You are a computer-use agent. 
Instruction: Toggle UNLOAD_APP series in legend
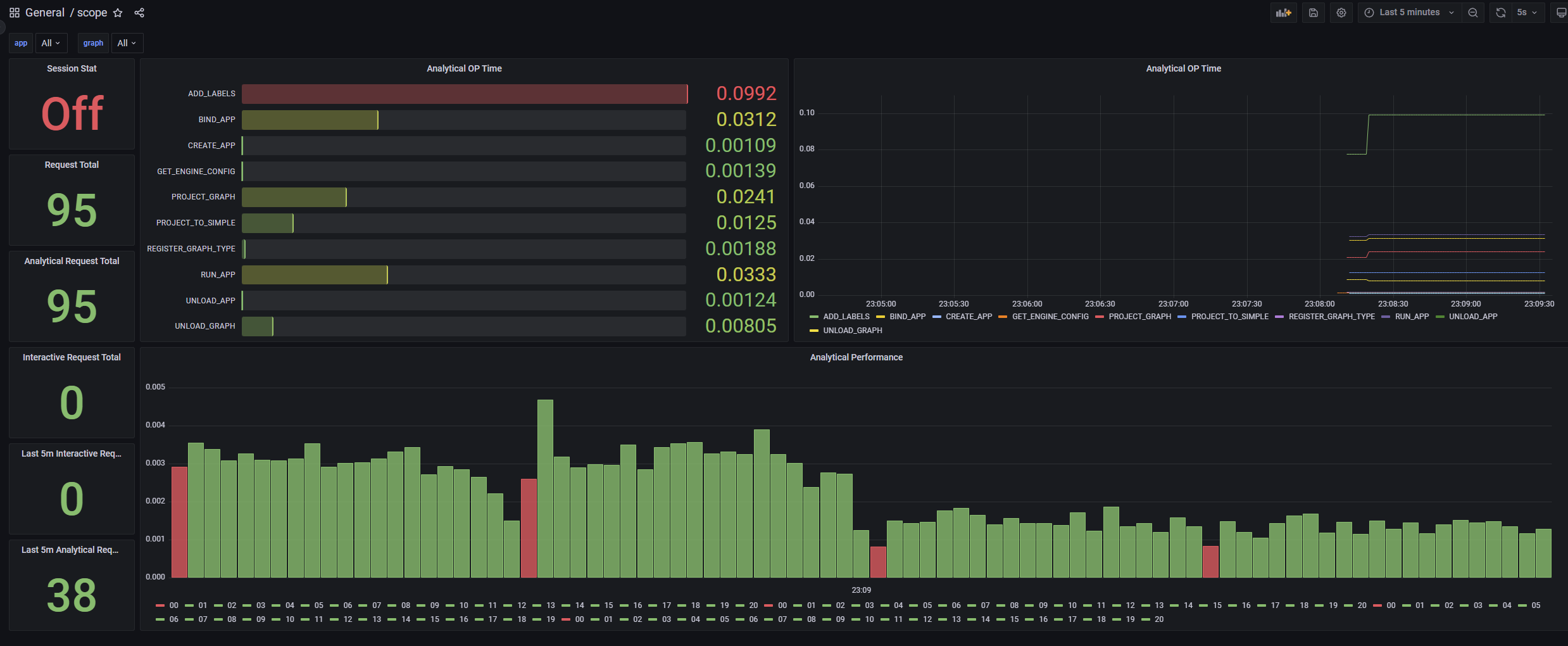pos(1474,317)
